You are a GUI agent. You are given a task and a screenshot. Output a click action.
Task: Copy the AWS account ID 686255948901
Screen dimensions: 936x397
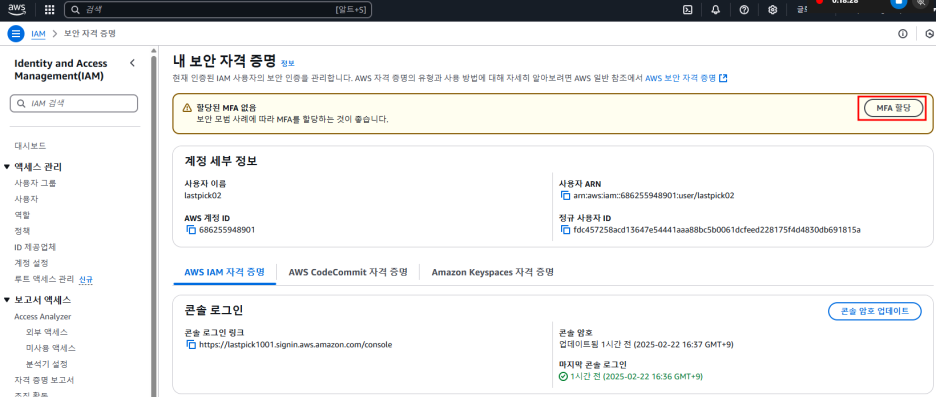click(191, 229)
